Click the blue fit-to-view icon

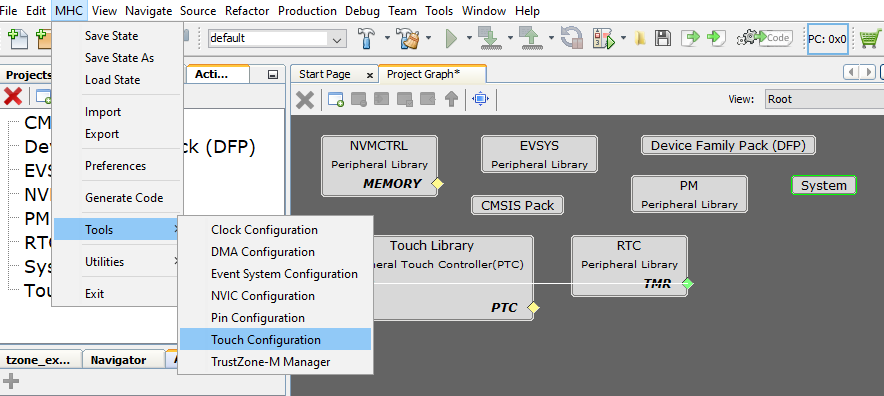[x=480, y=99]
